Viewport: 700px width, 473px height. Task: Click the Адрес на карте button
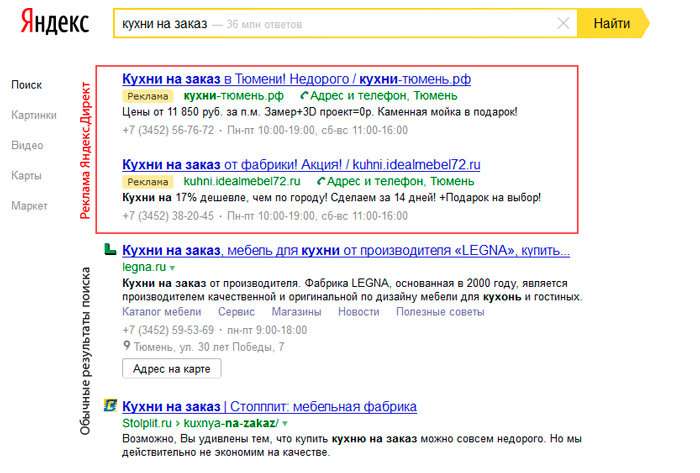click(171, 369)
